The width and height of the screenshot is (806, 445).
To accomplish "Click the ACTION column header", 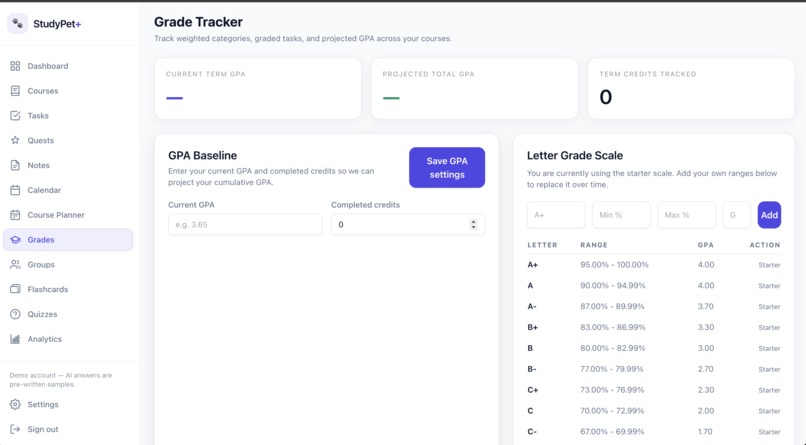I will point(765,245).
